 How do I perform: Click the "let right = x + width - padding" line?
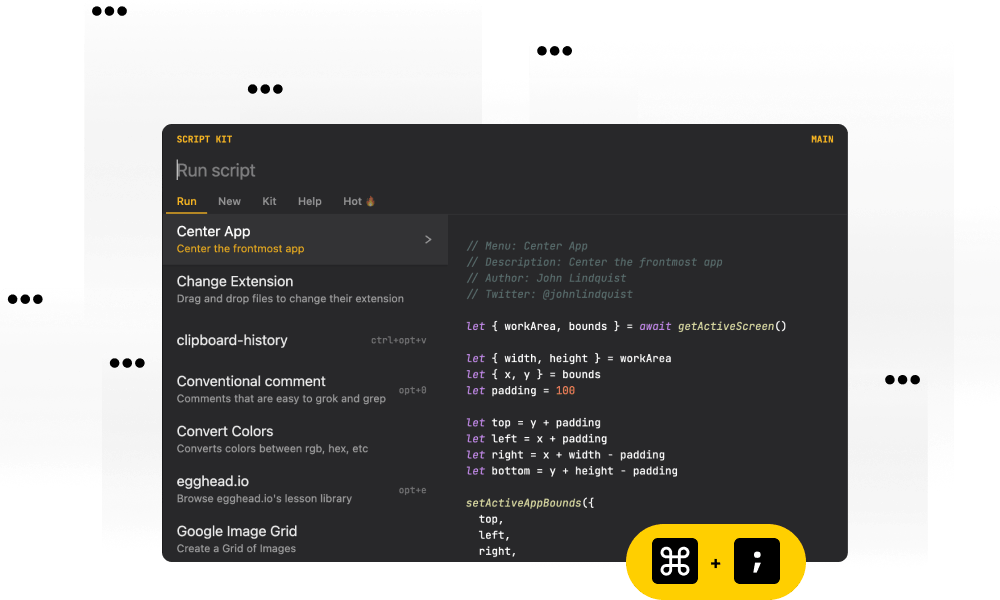pyautogui.click(x=565, y=455)
